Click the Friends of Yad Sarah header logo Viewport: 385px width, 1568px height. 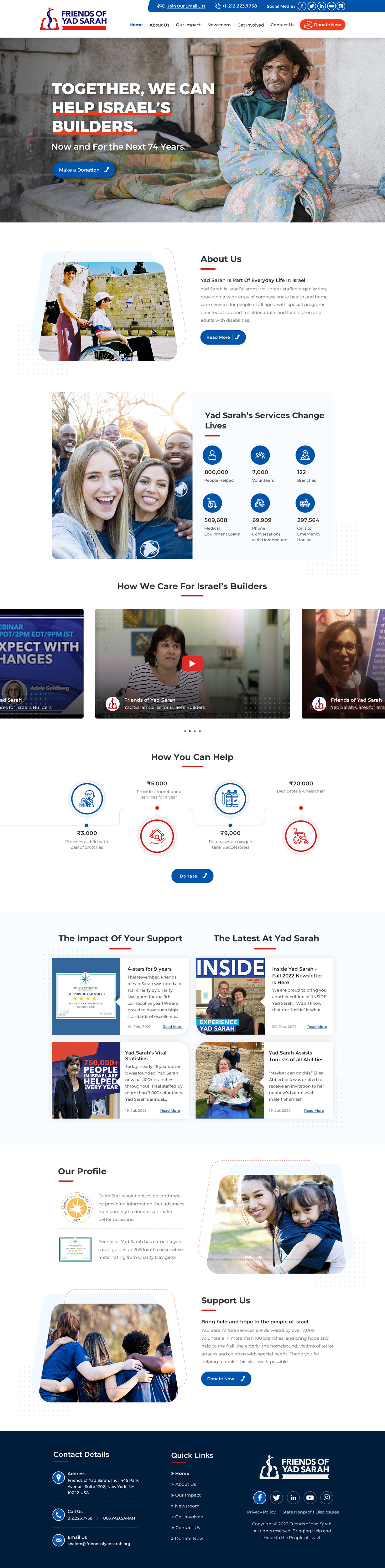coord(74,19)
